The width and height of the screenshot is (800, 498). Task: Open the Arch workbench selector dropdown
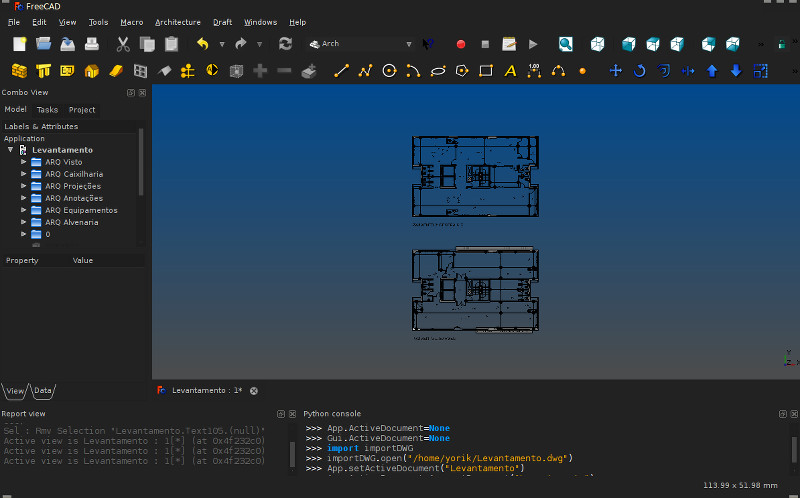(361, 44)
